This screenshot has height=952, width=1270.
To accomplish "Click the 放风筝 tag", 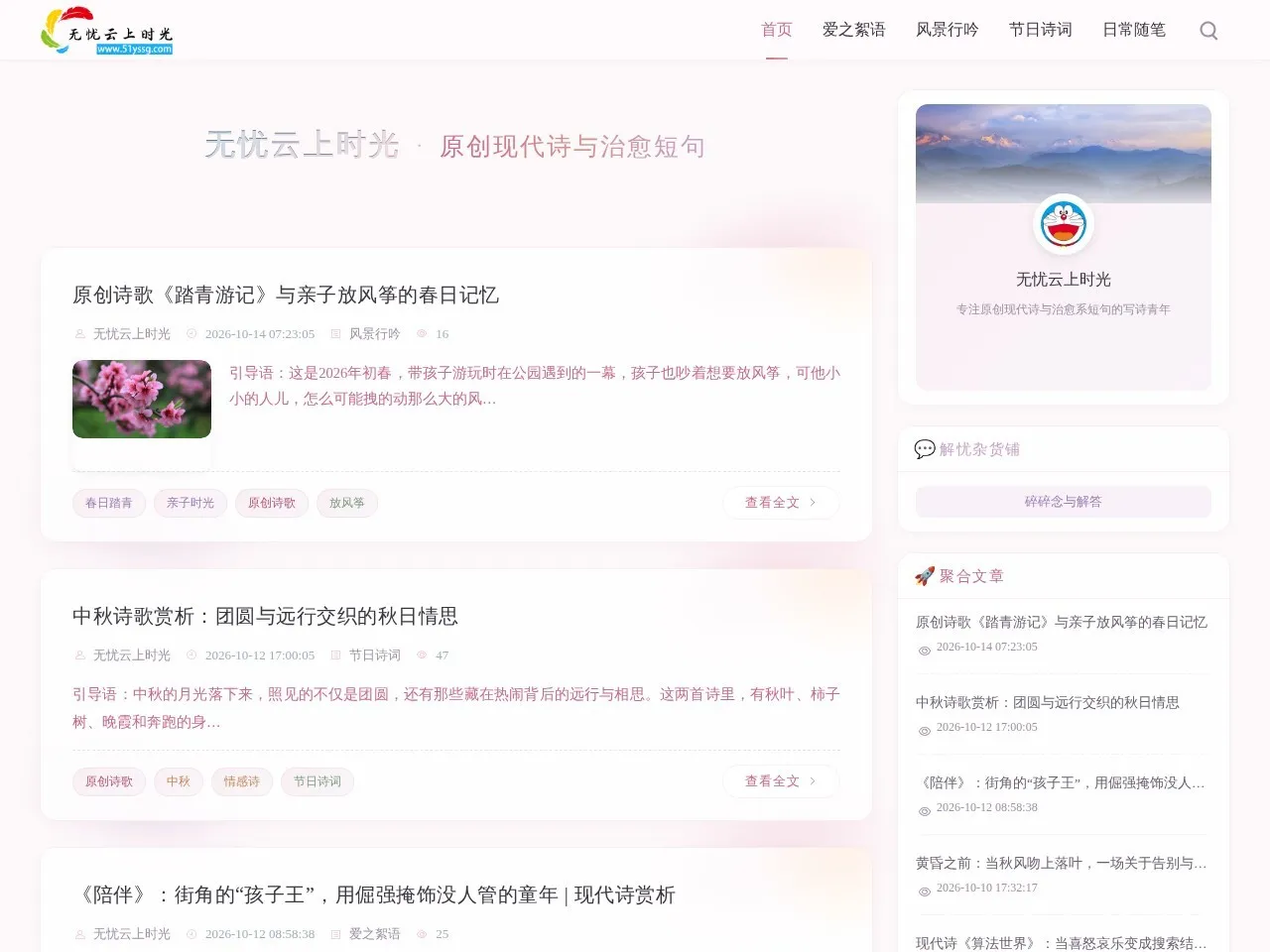I will 347,503.
